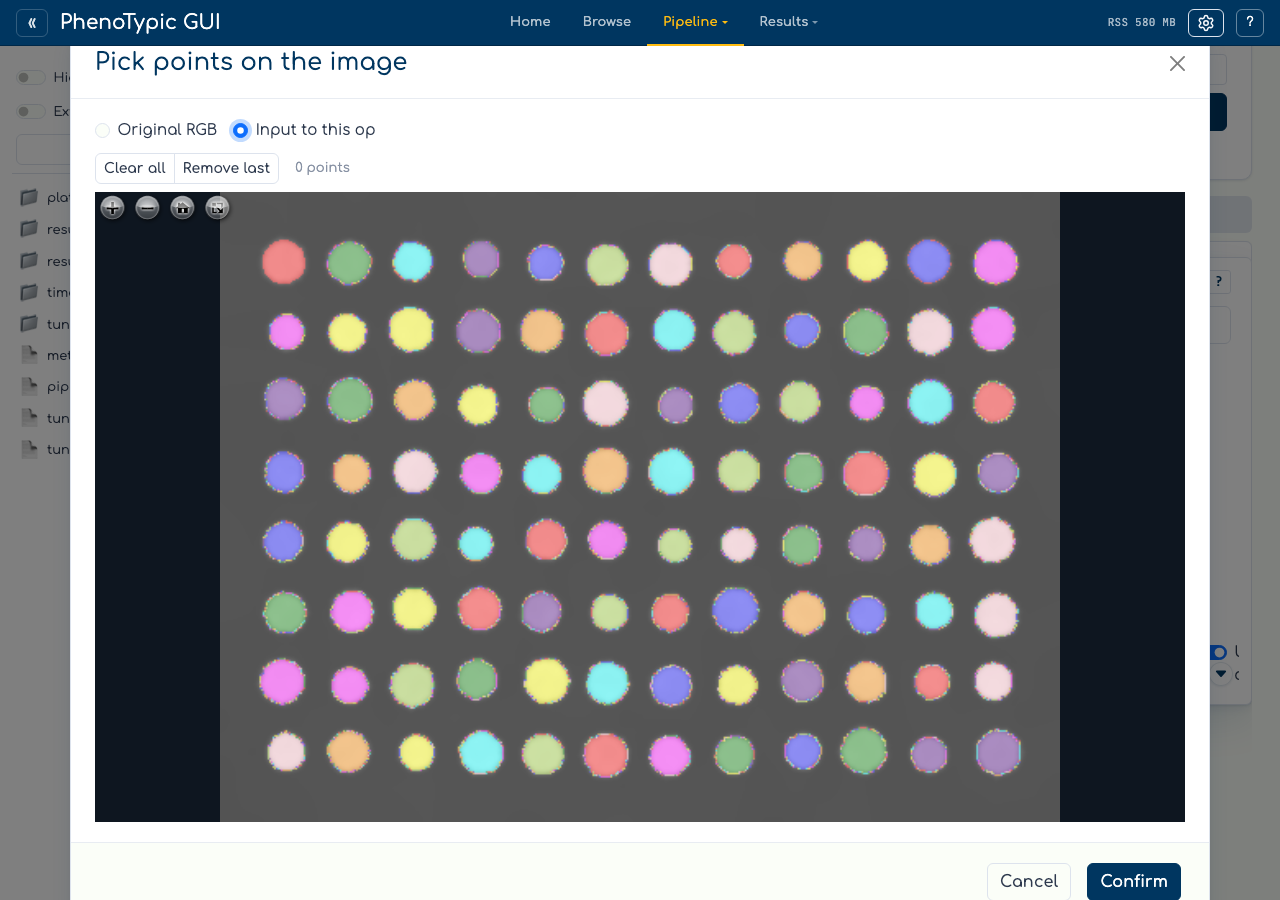The height and width of the screenshot is (900, 1280).
Task: Go to the Home page
Action: 530,22
